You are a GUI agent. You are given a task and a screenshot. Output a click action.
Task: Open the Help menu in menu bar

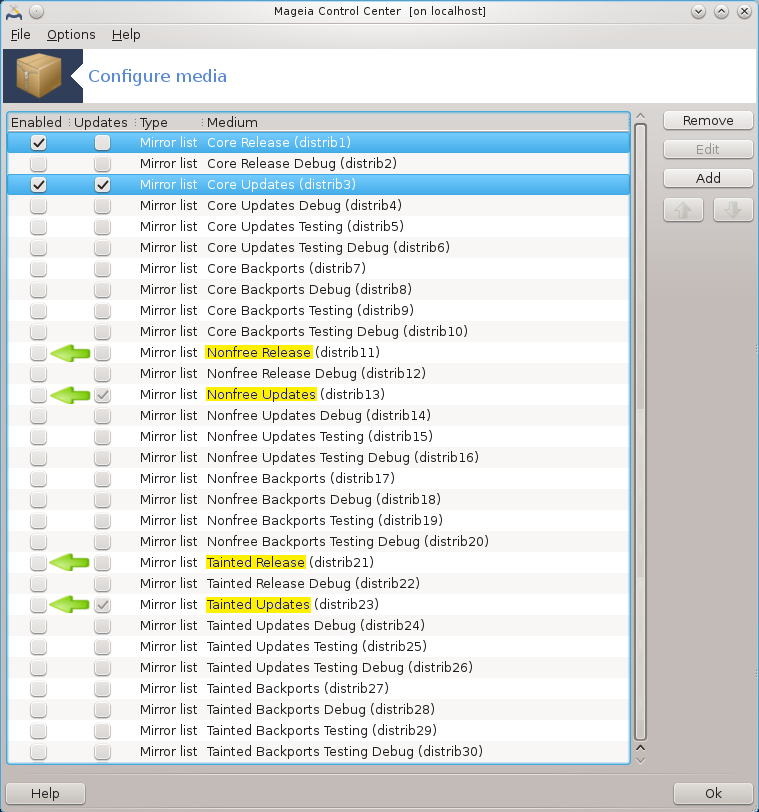tap(126, 35)
